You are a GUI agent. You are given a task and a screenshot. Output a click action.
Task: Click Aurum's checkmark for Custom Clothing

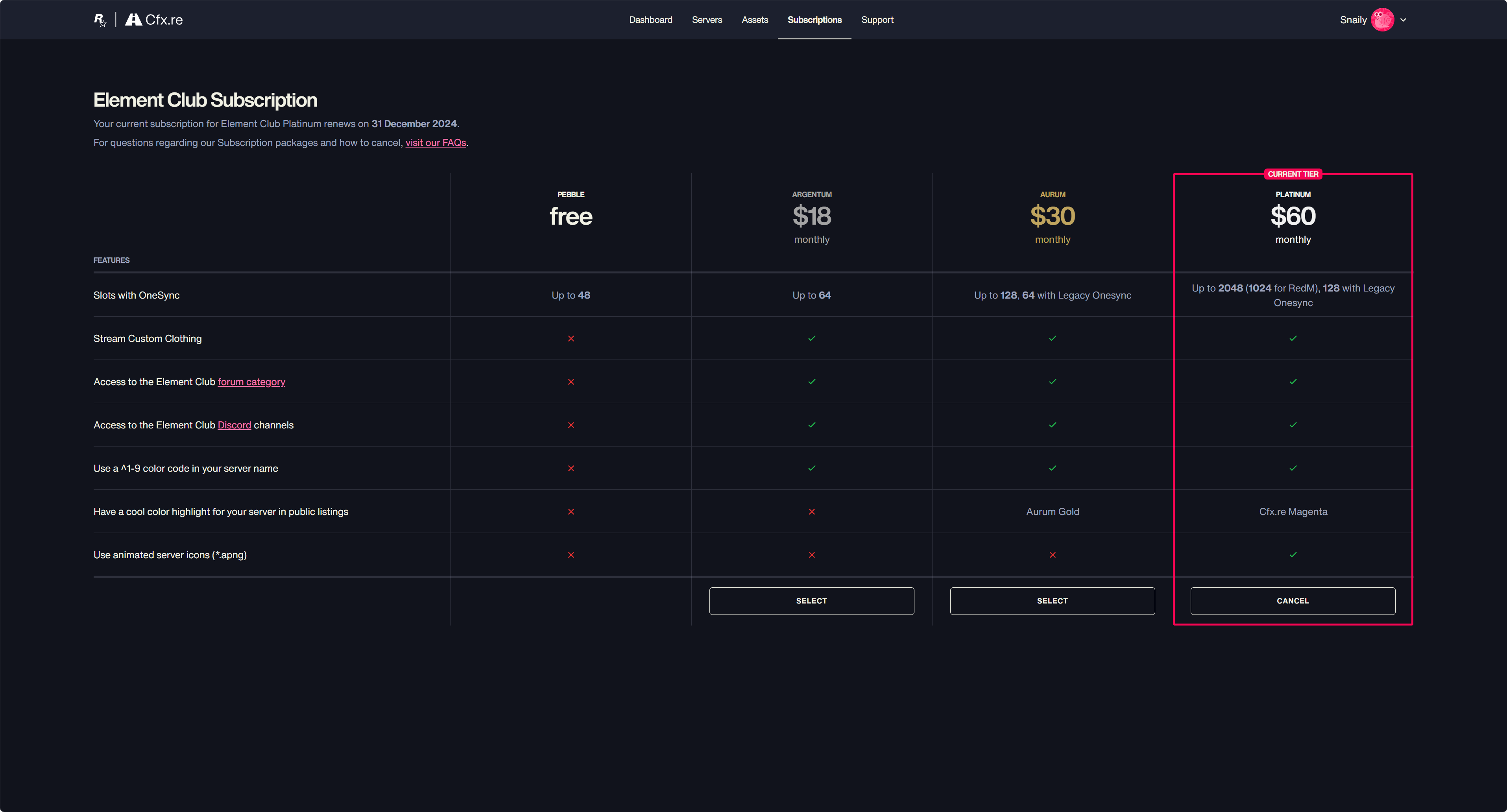click(1053, 339)
